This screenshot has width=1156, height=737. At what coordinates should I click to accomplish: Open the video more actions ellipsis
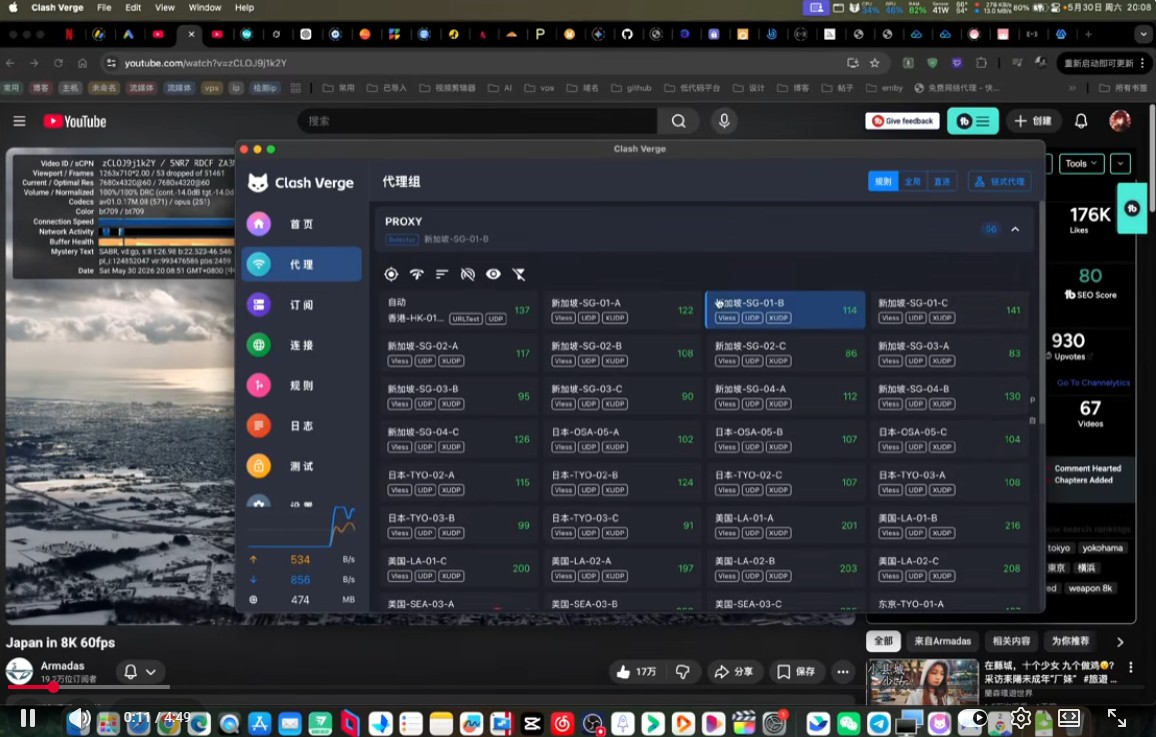point(843,671)
